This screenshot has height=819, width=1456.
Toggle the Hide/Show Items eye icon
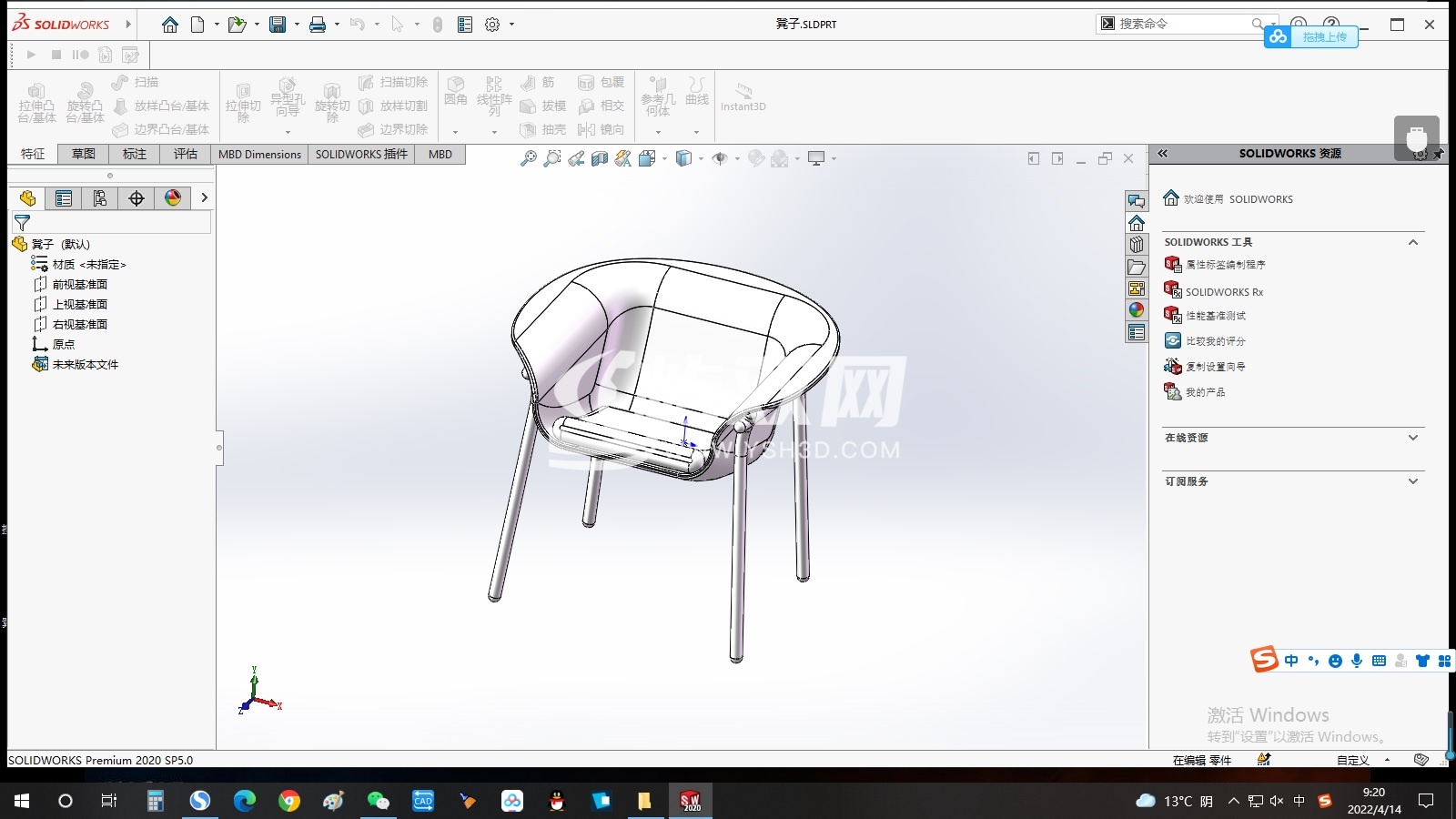coord(720,159)
